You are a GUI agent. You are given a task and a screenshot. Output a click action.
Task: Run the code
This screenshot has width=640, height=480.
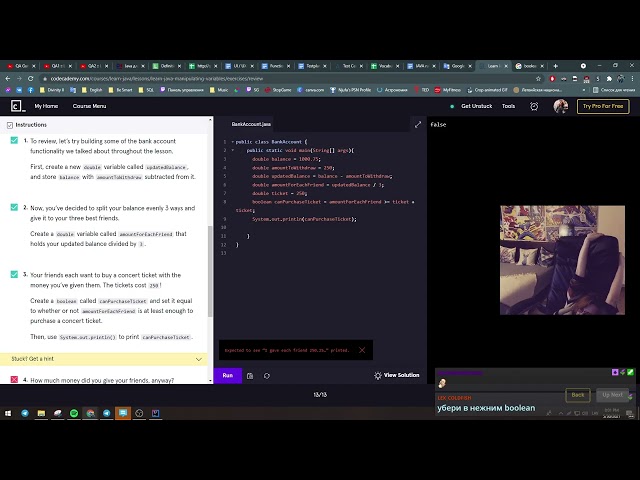[x=228, y=376]
